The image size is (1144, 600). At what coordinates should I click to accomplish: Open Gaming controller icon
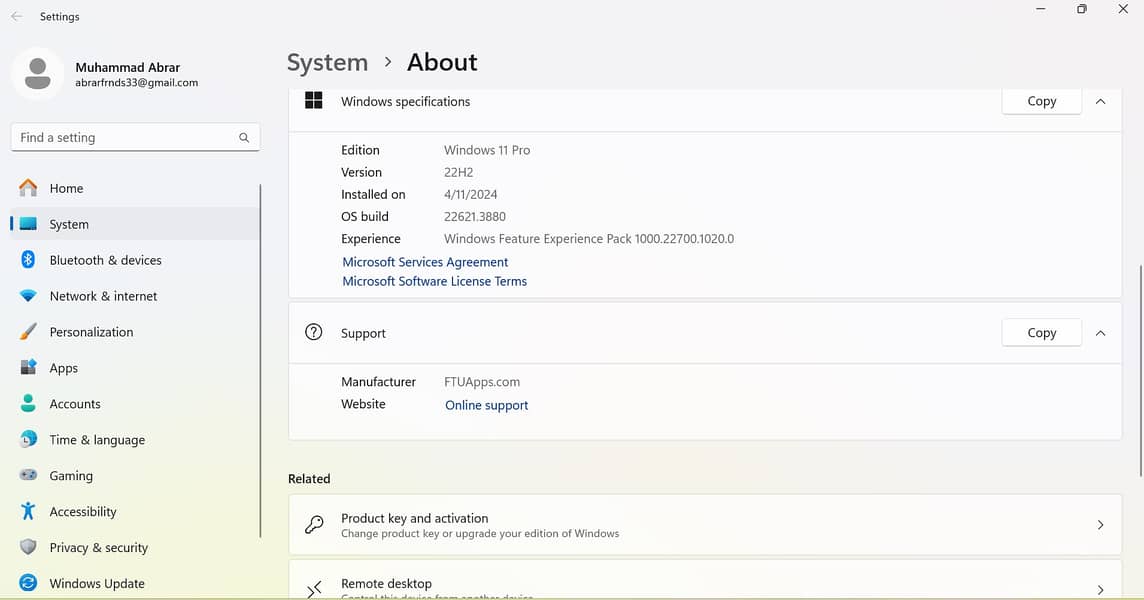click(x=28, y=476)
